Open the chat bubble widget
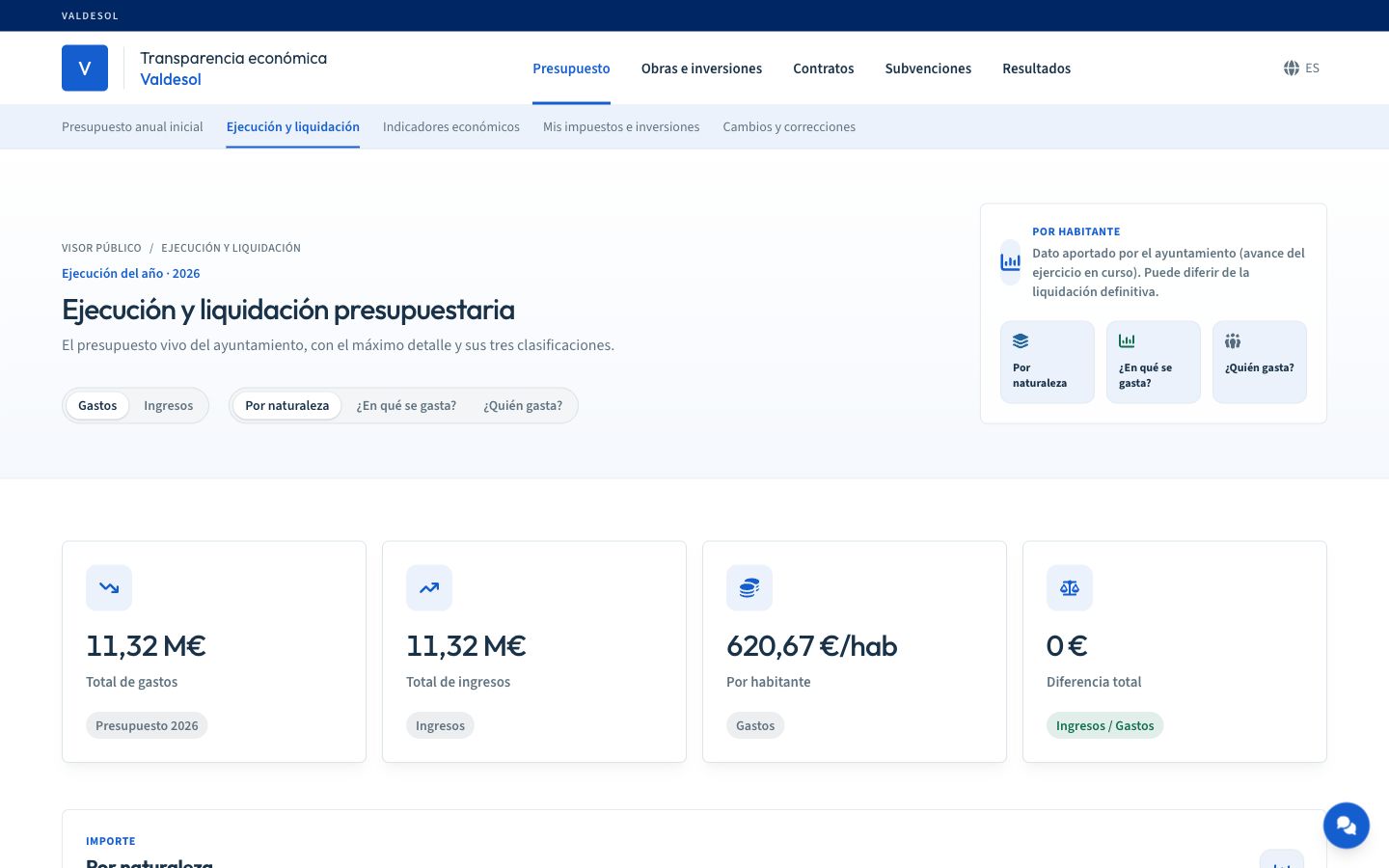Viewport: 1389px width, 868px height. (1347, 826)
